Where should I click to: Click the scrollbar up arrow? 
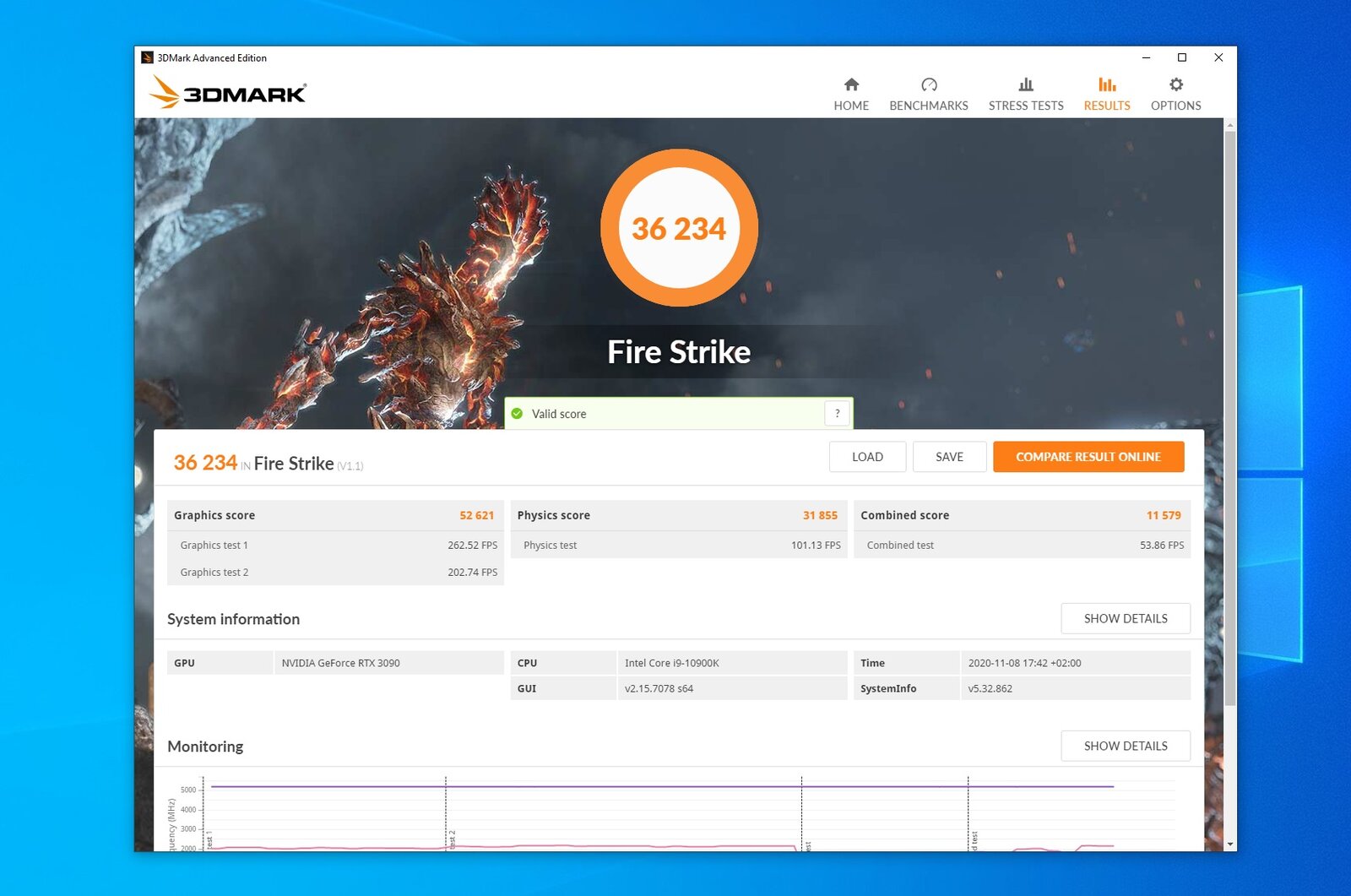point(1230,125)
